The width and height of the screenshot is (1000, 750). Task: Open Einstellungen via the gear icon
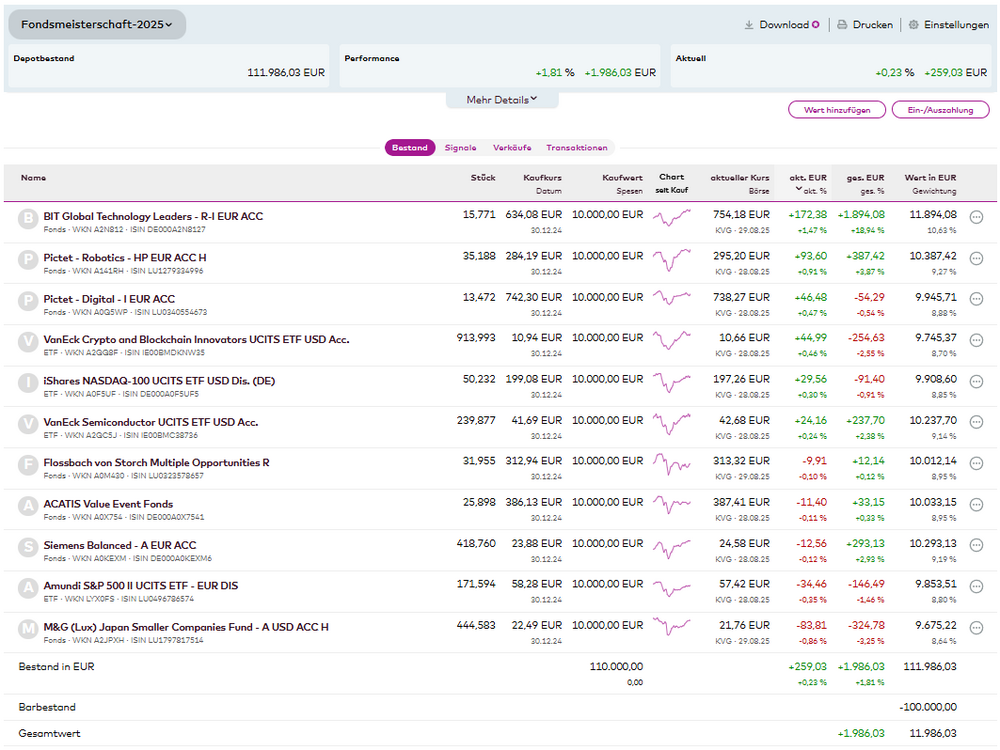click(914, 25)
